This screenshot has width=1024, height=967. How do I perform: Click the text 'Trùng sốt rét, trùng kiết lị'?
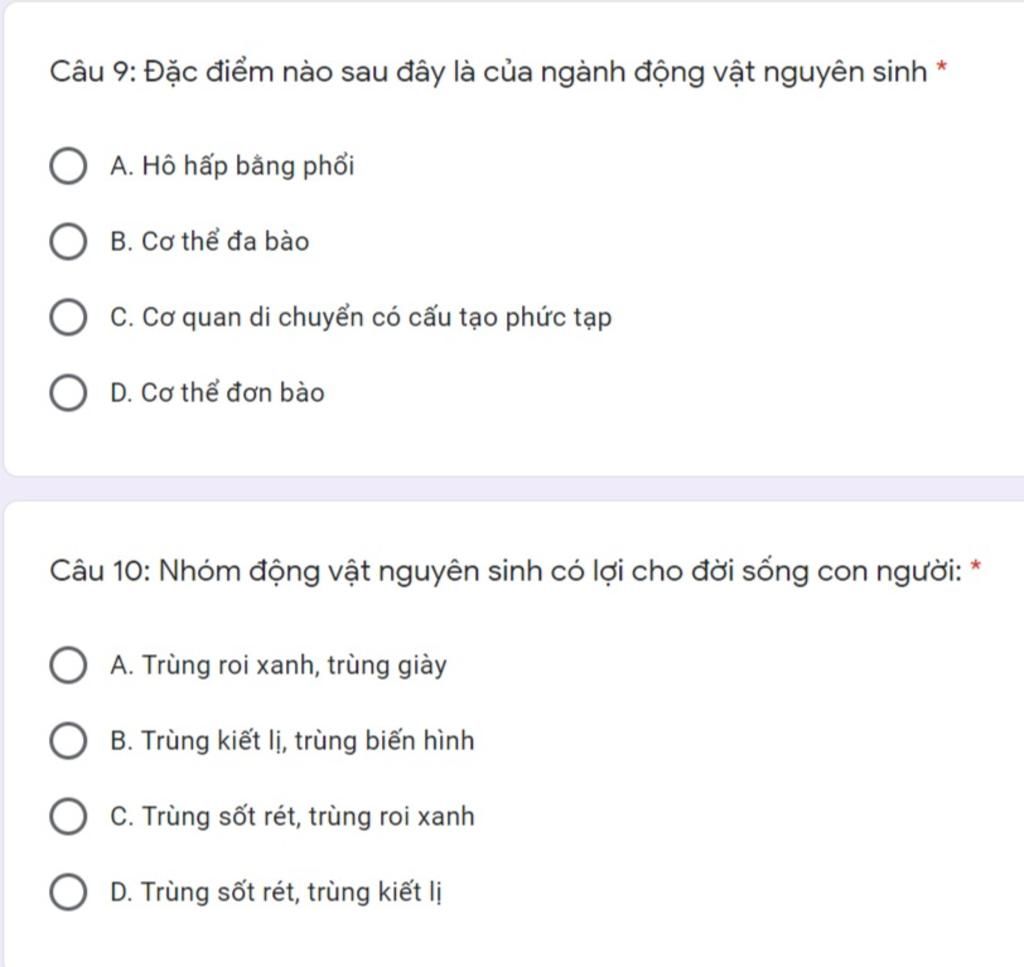tap(292, 893)
